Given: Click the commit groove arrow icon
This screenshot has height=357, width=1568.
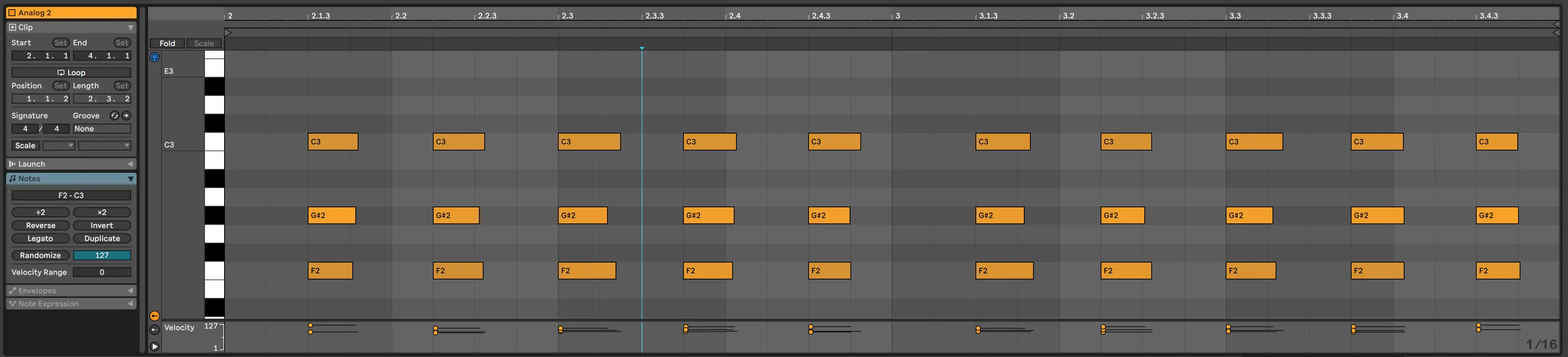Looking at the screenshot, I should 126,116.
